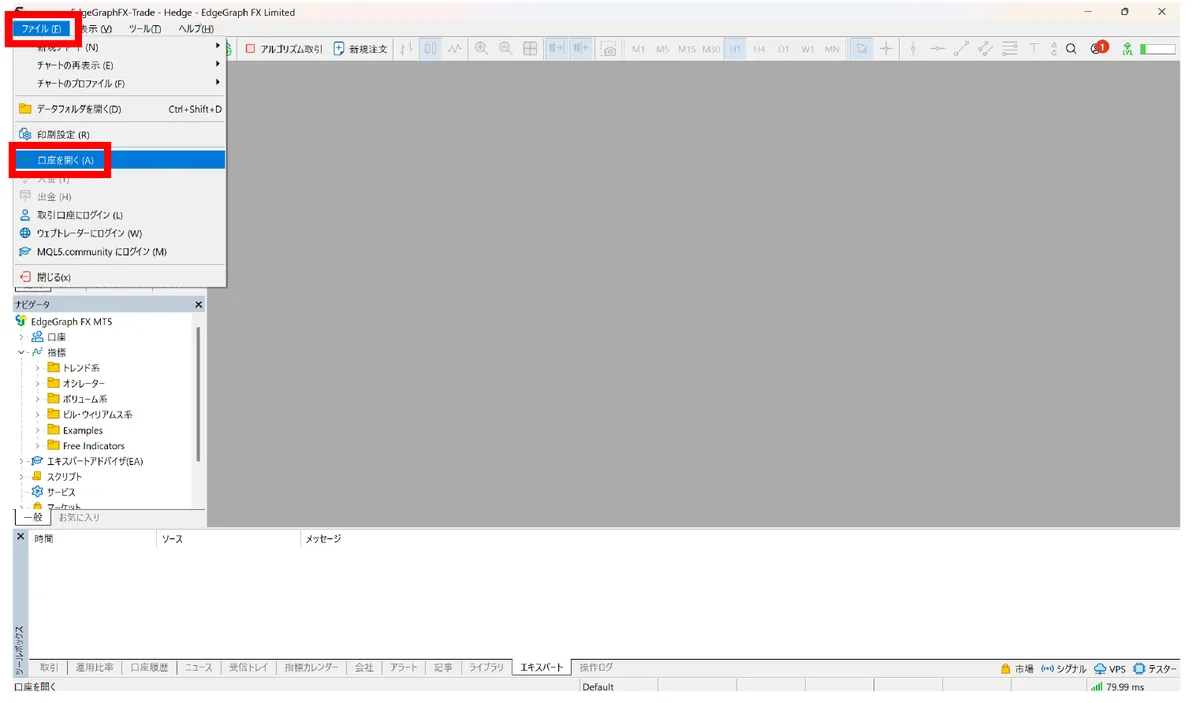
Task: Select the H4 timeframe
Action: point(760,48)
